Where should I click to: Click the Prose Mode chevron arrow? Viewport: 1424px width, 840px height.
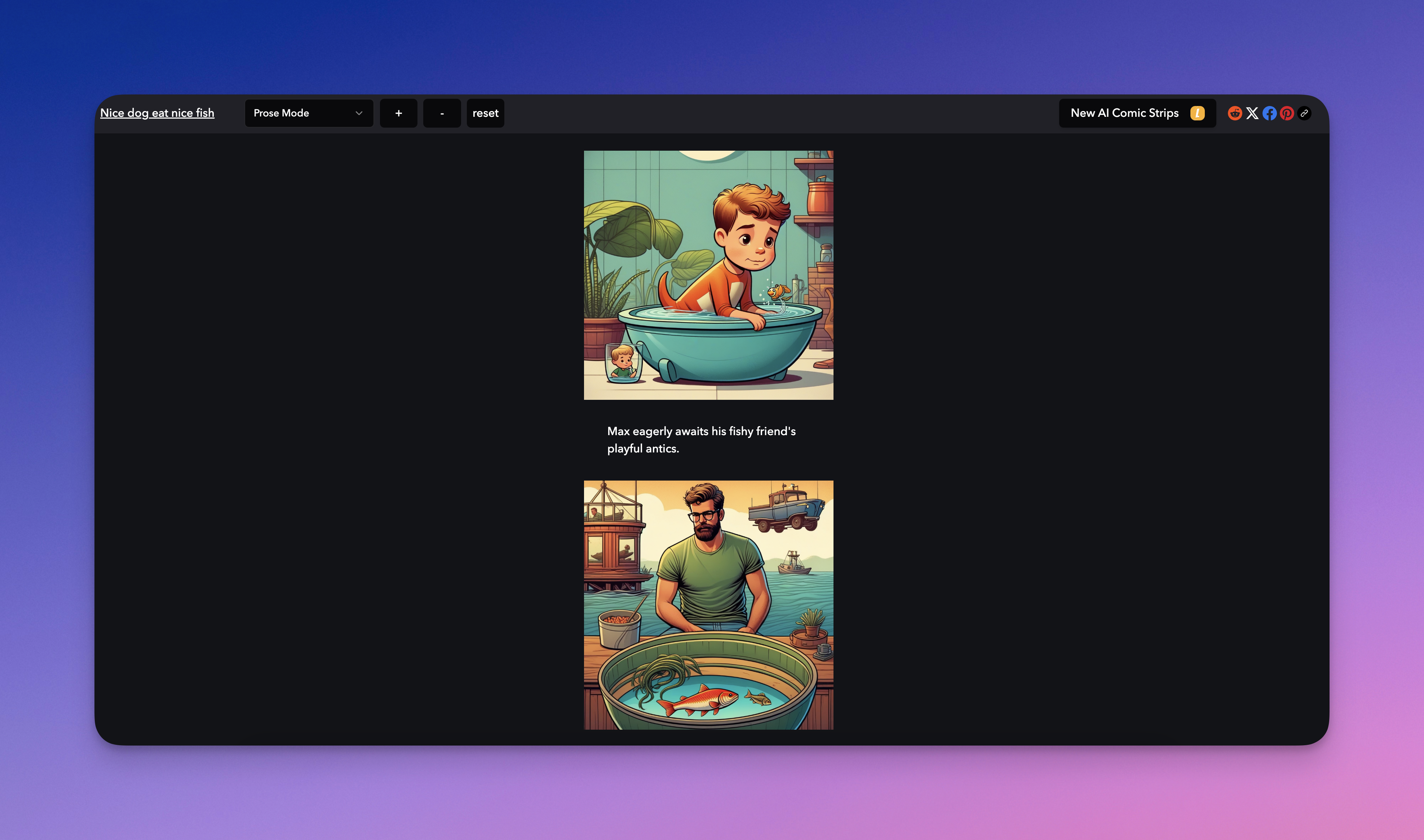[359, 113]
